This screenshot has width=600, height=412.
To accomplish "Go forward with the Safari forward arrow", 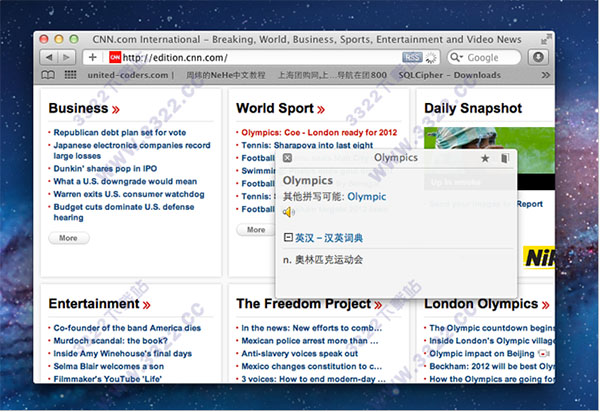I will [x=67, y=57].
